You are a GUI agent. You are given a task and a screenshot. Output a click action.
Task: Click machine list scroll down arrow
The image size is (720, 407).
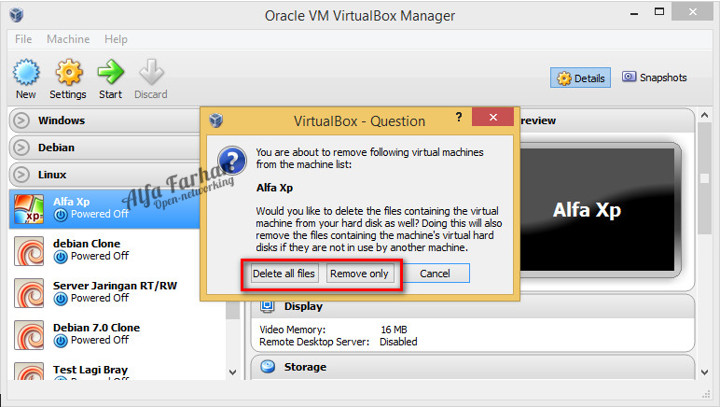[x=233, y=372]
